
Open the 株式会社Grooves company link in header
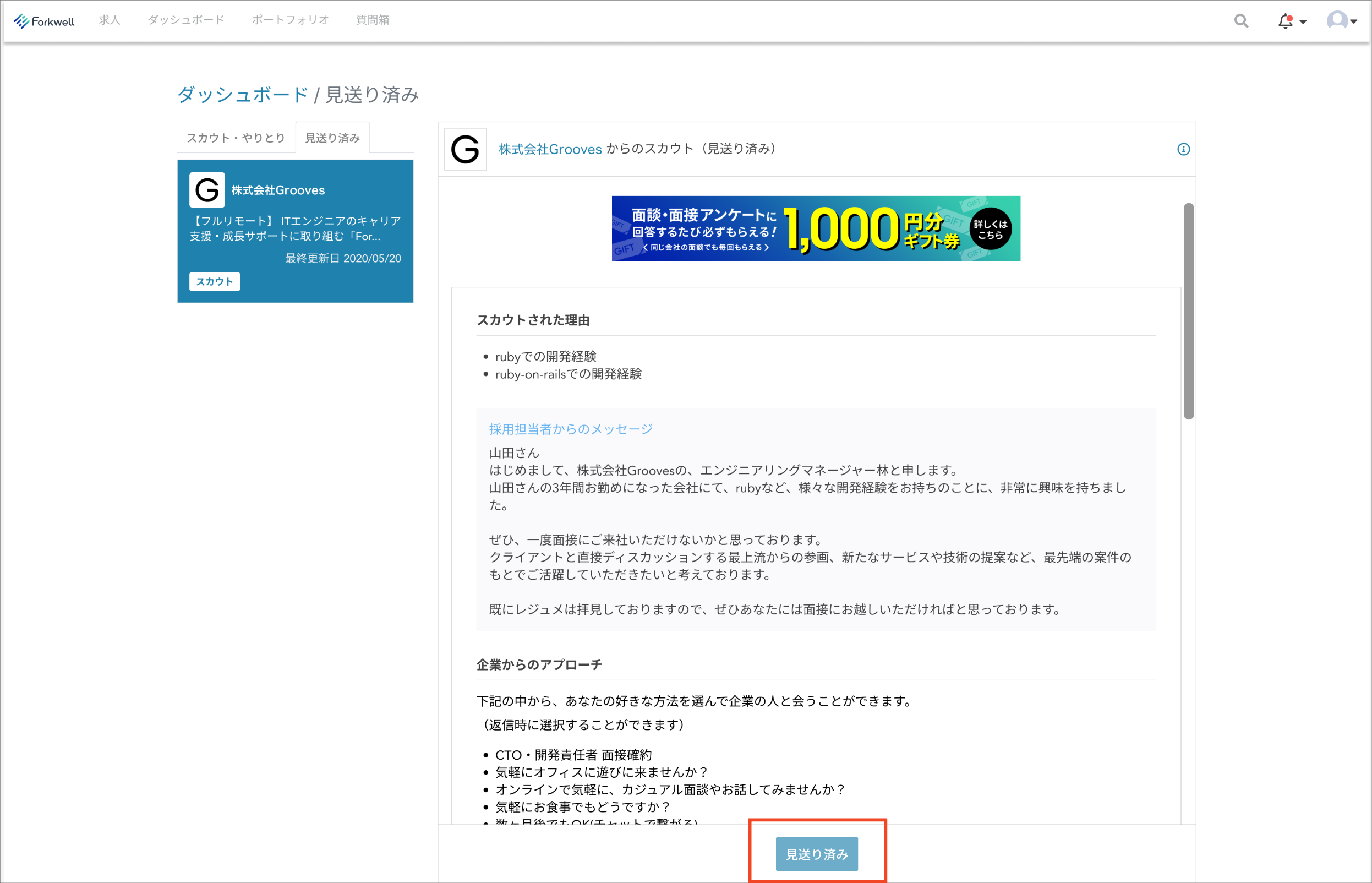click(550, 149)
